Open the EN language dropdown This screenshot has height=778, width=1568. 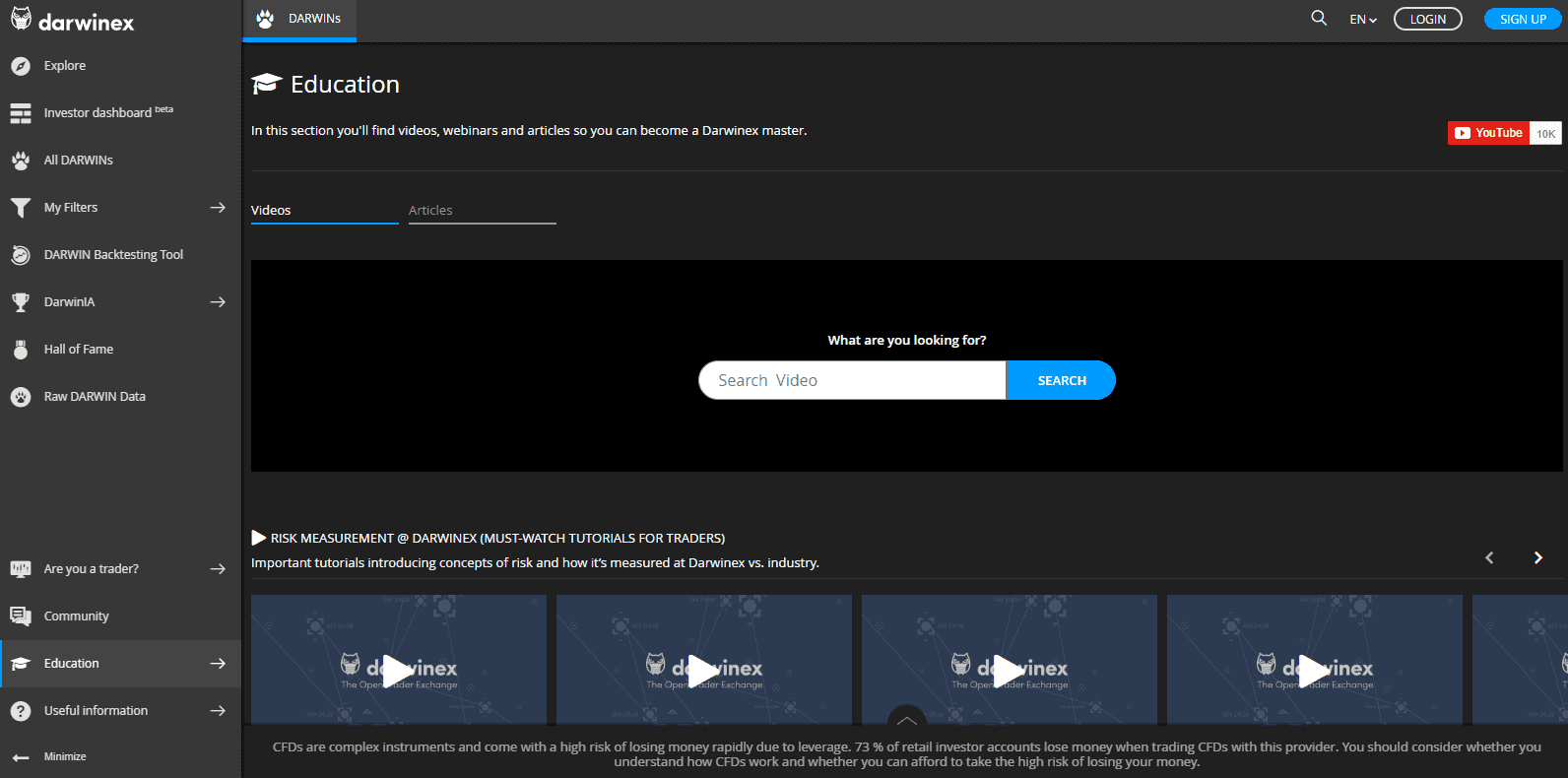coord(1363,20)
